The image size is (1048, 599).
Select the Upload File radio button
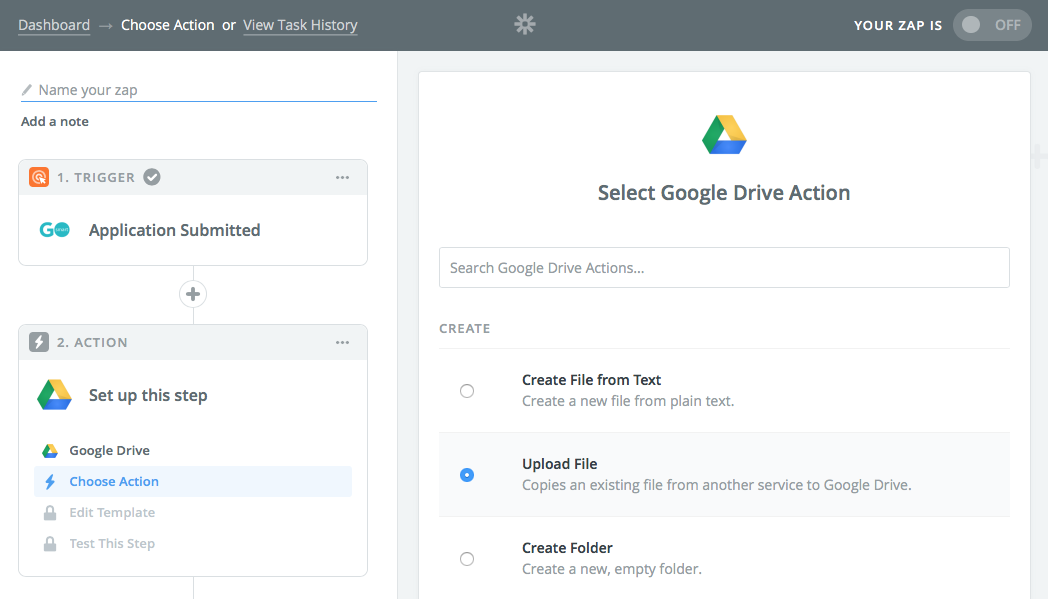[467, 475]
